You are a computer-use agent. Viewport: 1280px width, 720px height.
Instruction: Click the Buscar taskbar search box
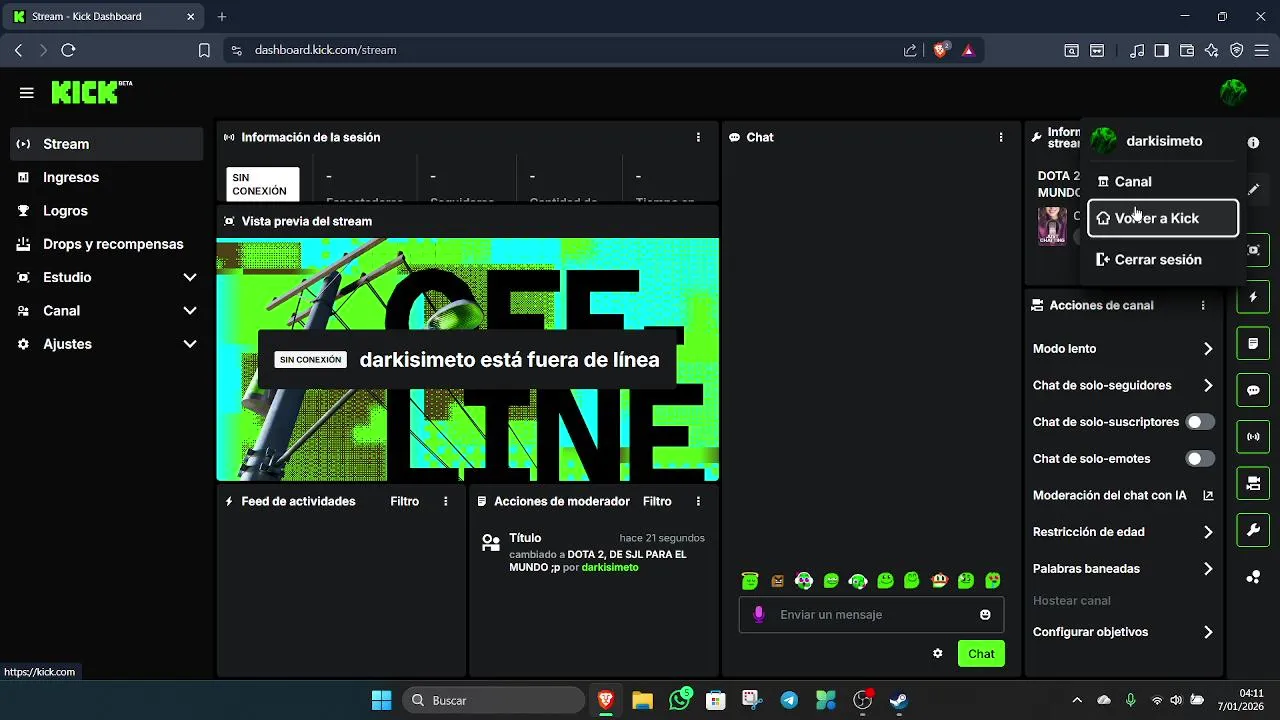point(494,700)
